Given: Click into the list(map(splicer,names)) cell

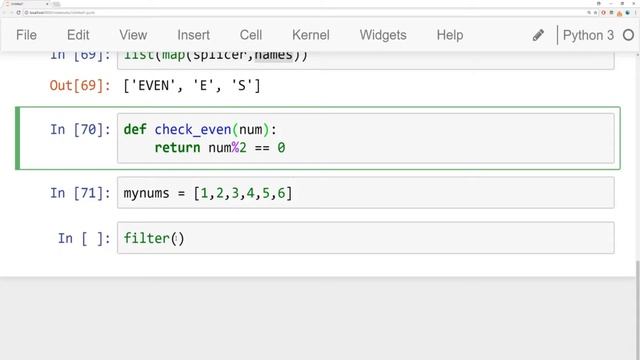Looking at the screenshot, I should (x=366, y=60).
